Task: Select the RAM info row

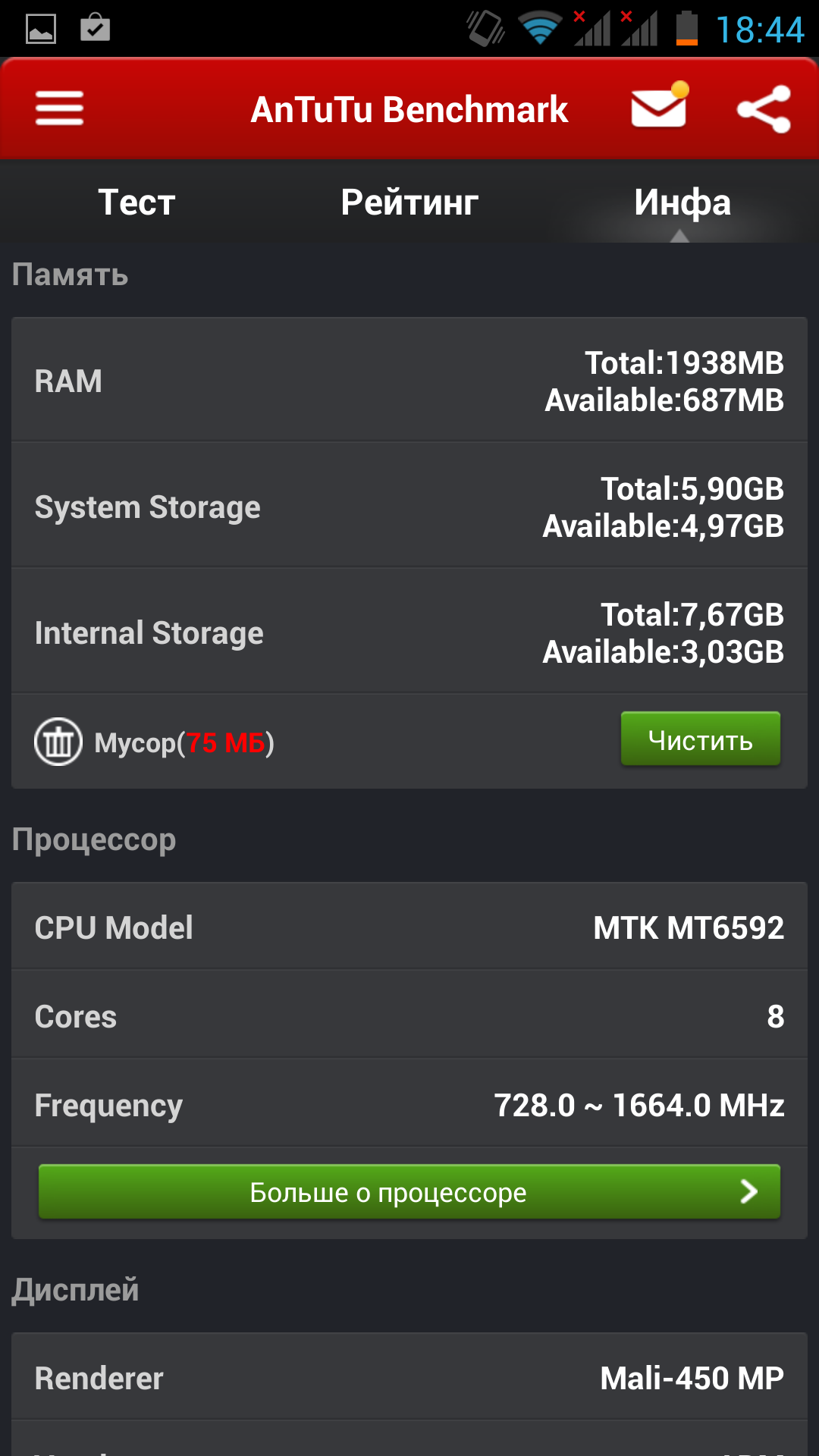Action: click(x=409, y=380)
